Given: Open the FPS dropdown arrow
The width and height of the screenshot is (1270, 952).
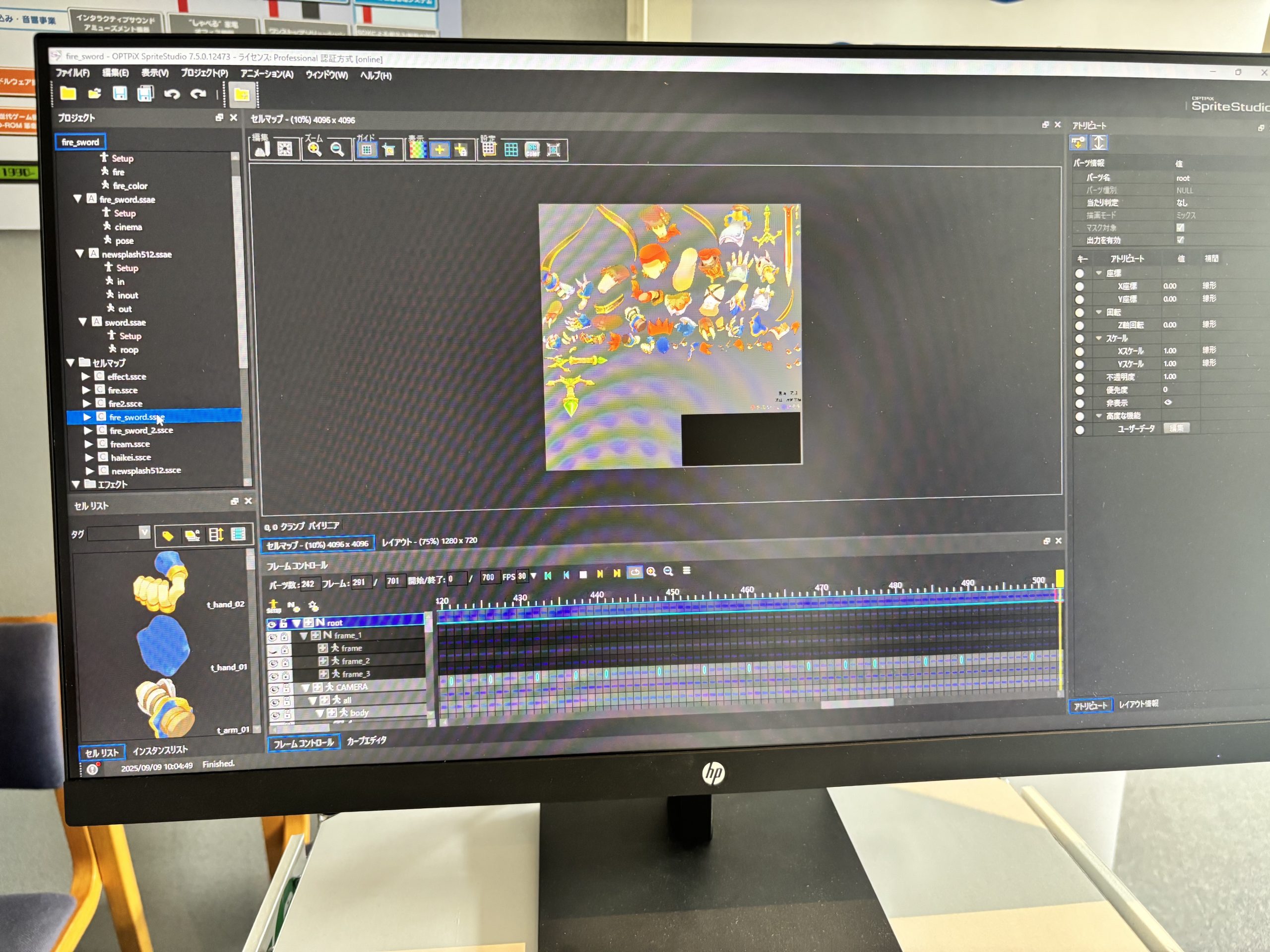Looking at the screenshot, I should (533, 576).
